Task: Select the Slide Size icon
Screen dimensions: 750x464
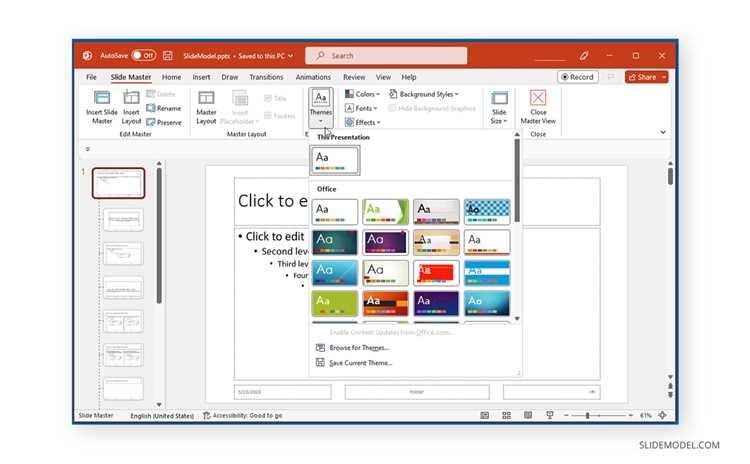Action: [499, 98]
